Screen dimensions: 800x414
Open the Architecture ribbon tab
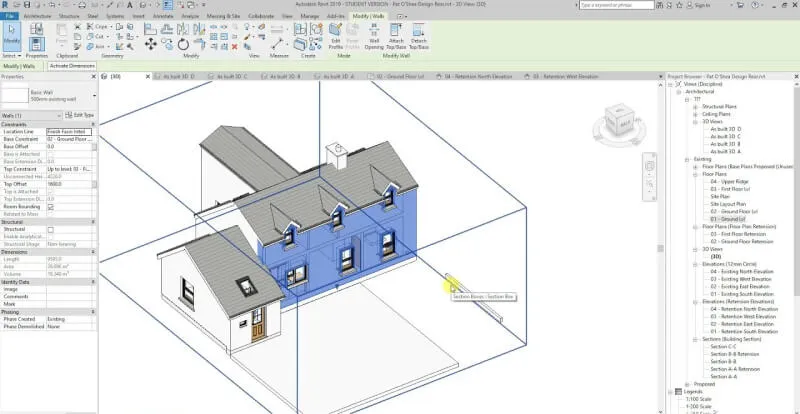coord(38,16)
